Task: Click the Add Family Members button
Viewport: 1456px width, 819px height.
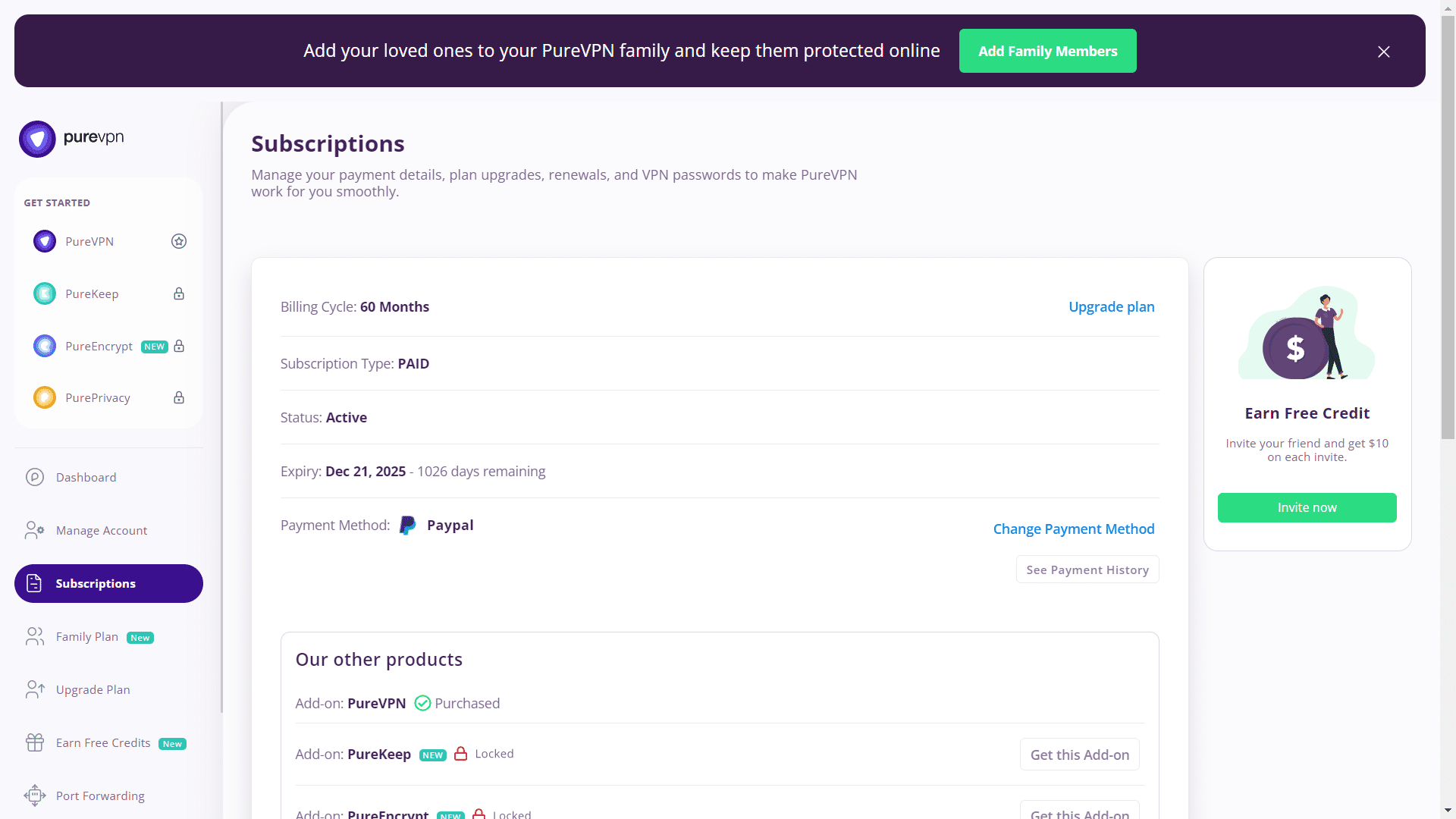Action: pos(1047,51)
